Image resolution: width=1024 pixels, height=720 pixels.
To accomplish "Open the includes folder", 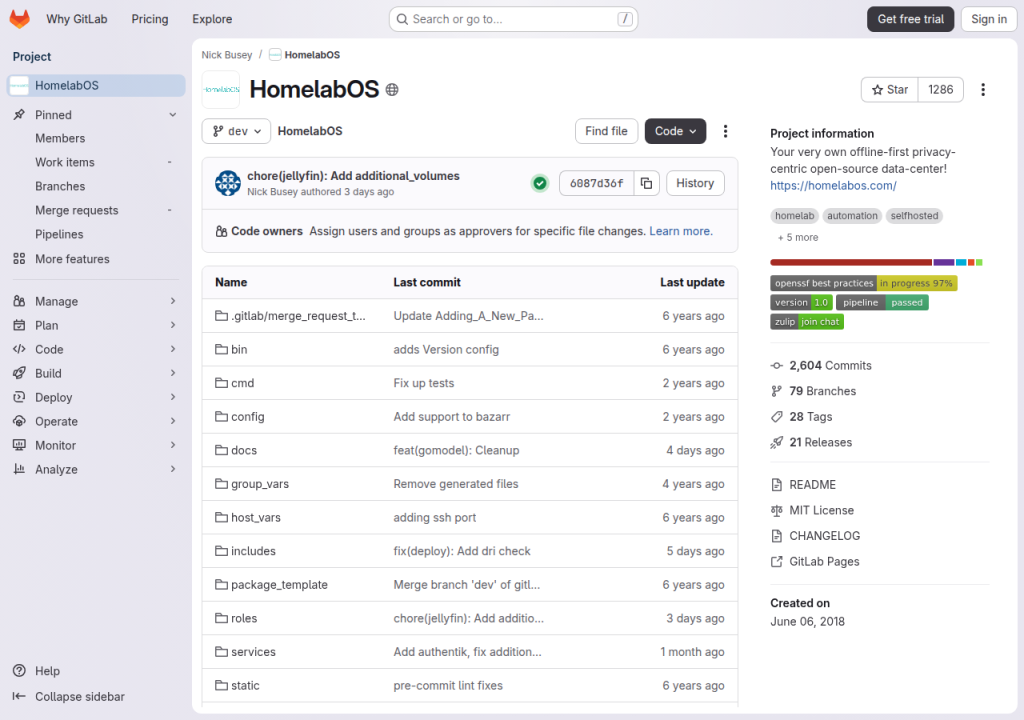I will pyautogui.click(x=253, y=551).
